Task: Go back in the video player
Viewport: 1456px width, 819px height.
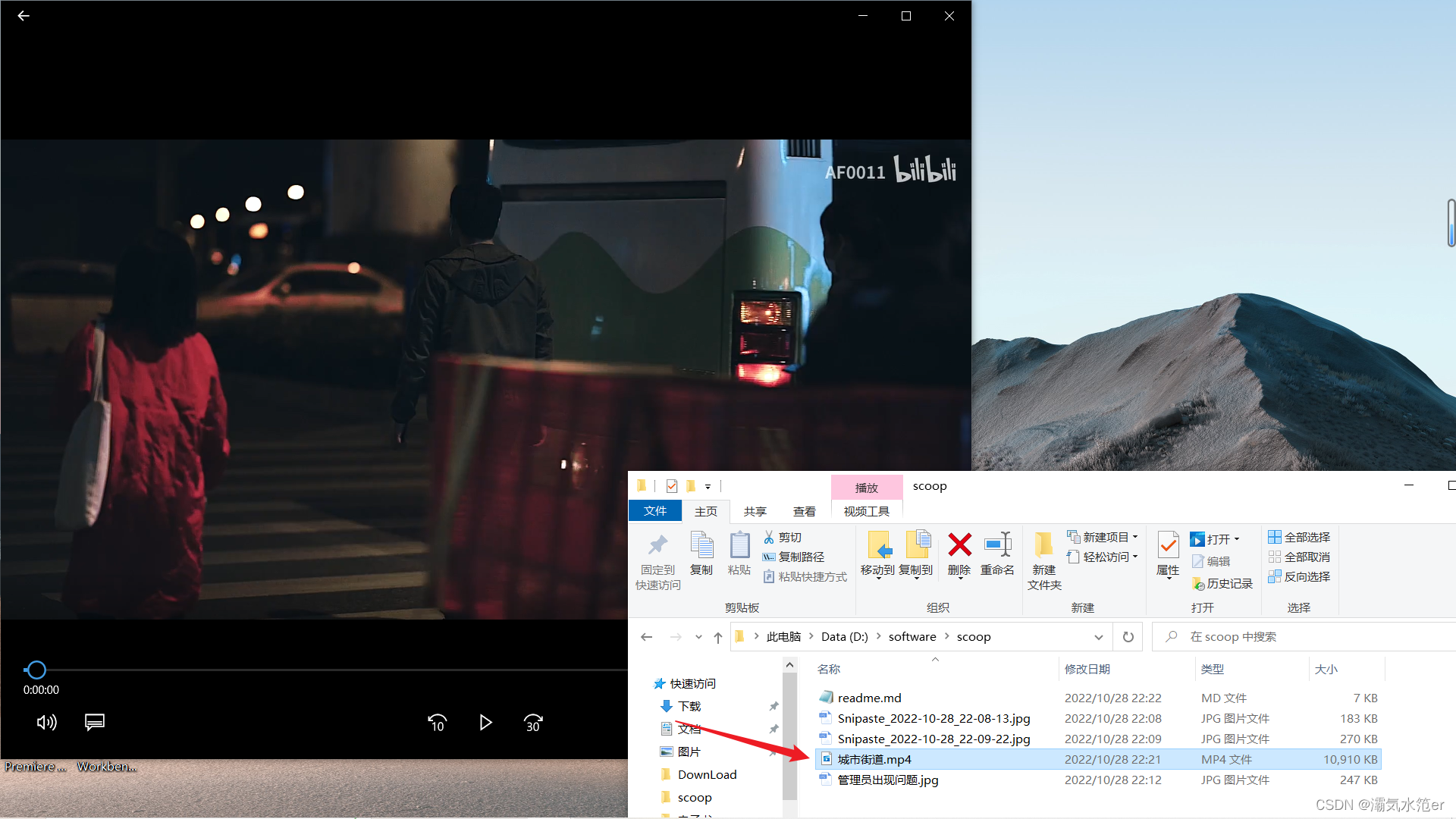Action: (24, 16)
